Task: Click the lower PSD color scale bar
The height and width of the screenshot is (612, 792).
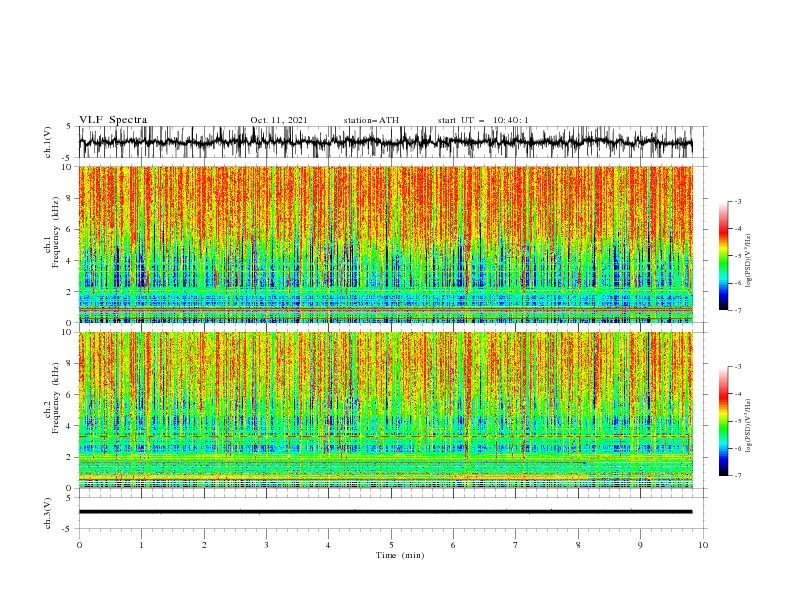Action: 723,421
